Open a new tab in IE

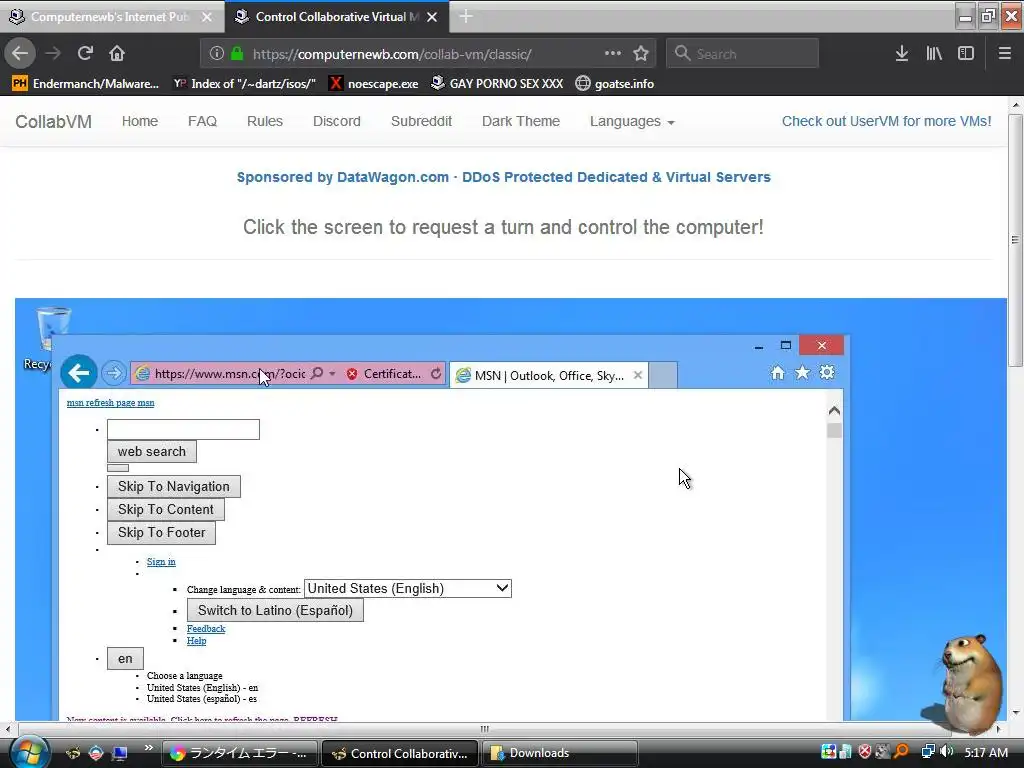[663, 376]
